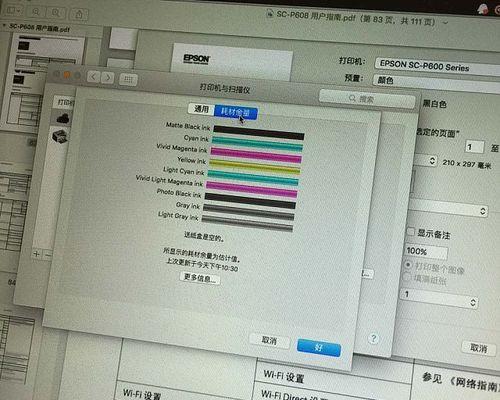Remove printer with minus button

point(48,255)
